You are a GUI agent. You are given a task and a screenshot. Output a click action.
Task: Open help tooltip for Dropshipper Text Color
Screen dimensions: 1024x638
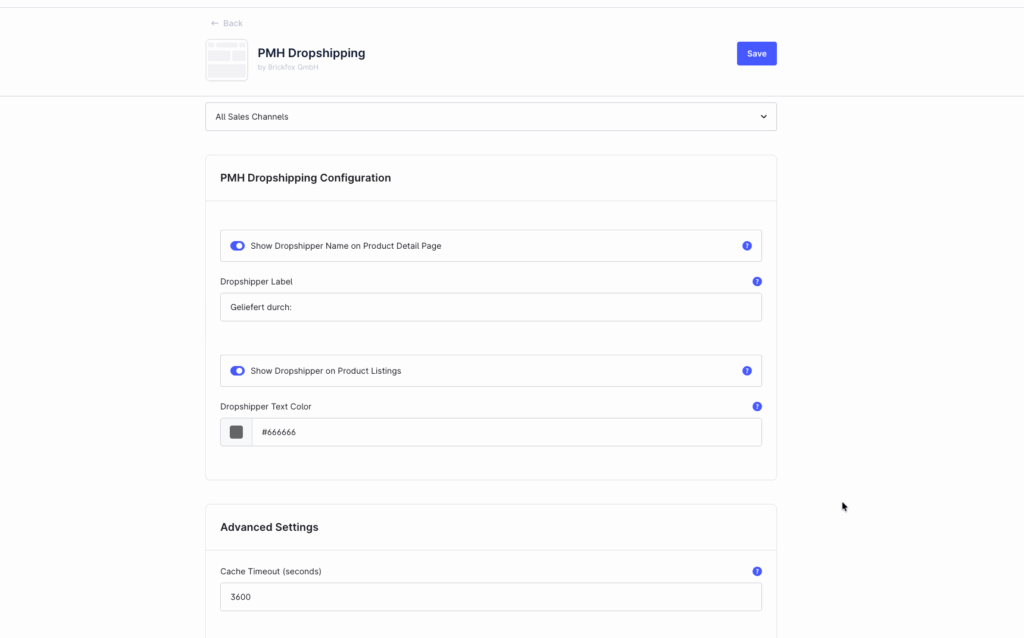coord(757,407)
